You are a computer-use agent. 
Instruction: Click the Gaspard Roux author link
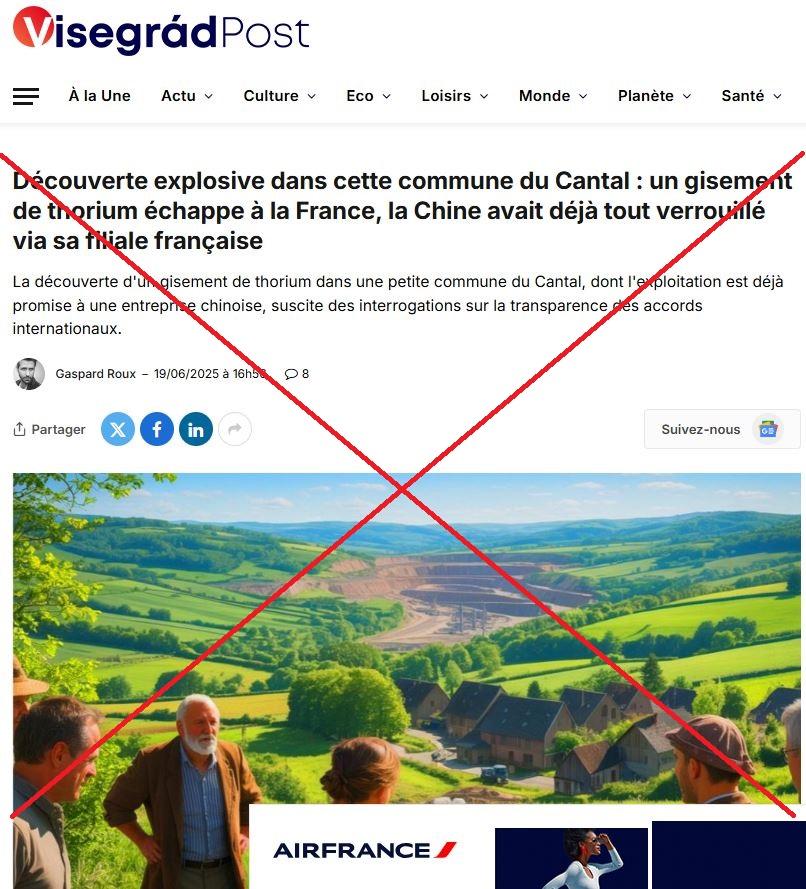coord(96,374)
